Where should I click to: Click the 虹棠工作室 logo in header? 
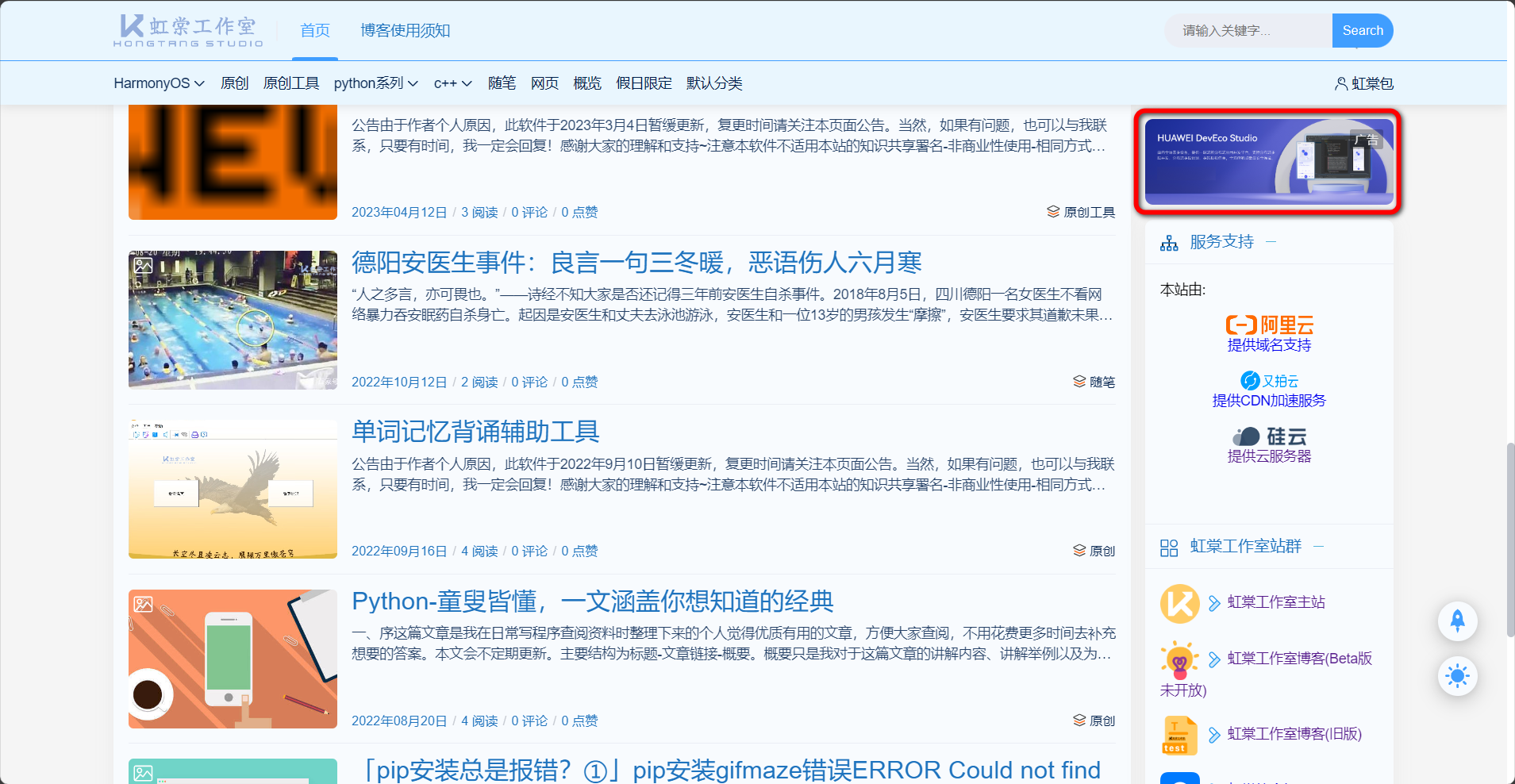pyautogui.click(x=188, y=31)
